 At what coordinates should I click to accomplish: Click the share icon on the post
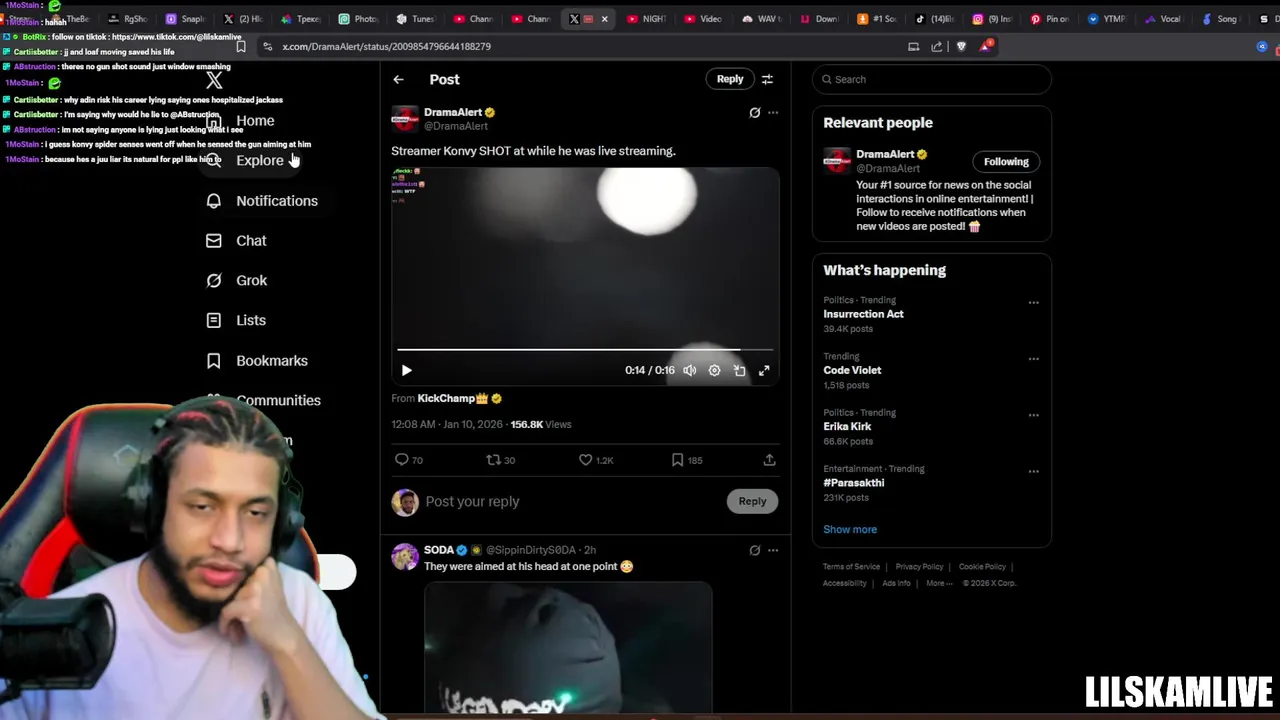coord(769,460)
